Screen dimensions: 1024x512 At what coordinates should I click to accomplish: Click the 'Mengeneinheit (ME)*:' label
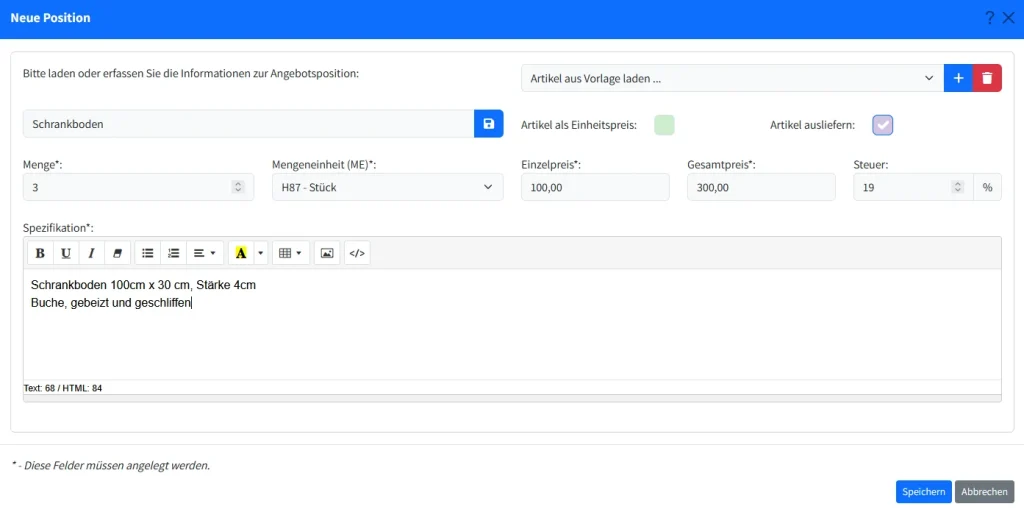[324, 165]
